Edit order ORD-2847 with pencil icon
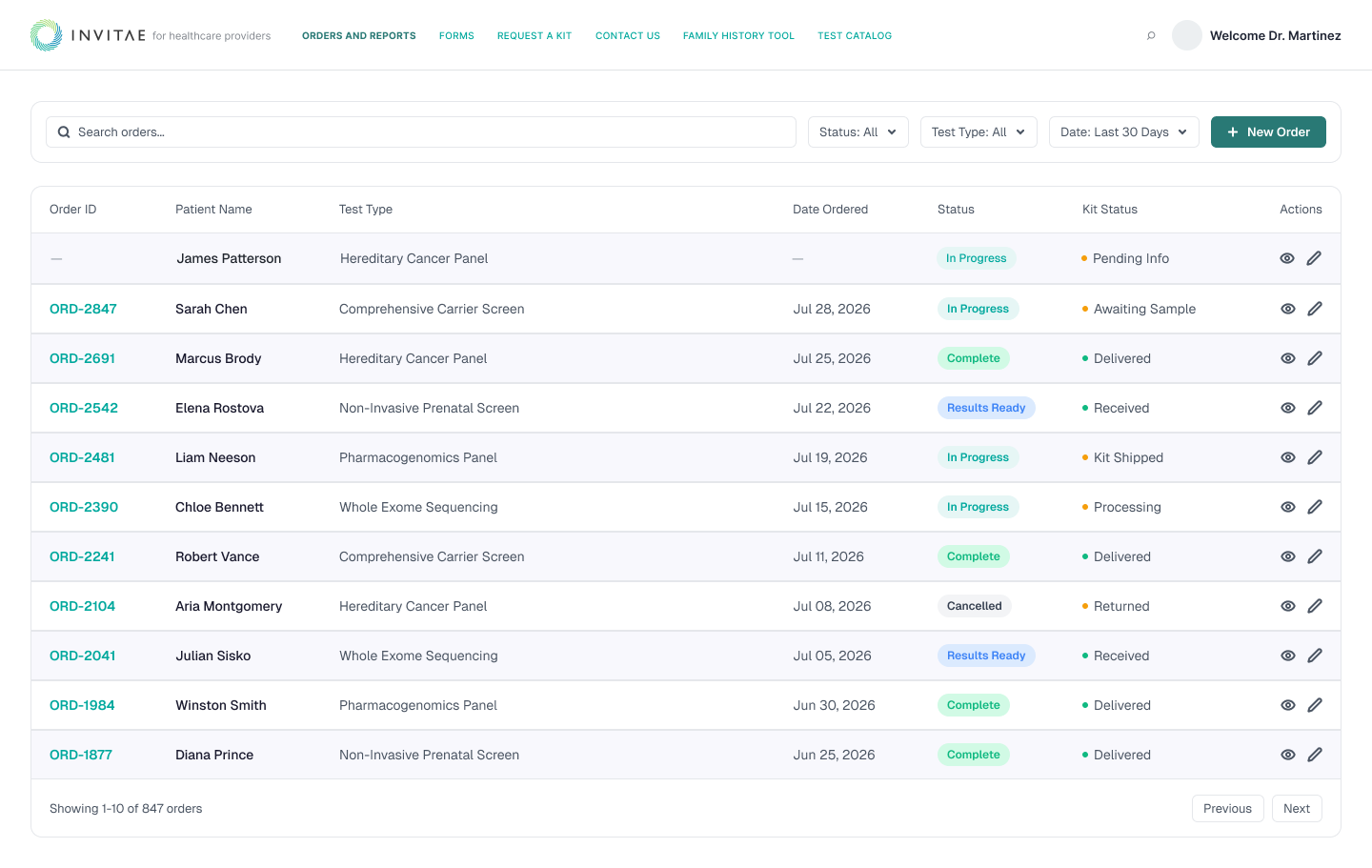The width and height of the screenshot is (1372, 868). 1315,309
